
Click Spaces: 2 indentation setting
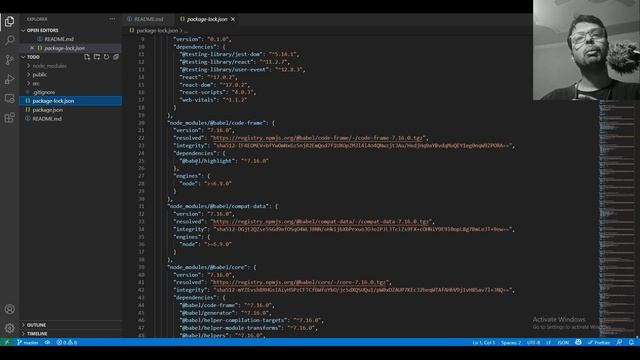point(511,342)
